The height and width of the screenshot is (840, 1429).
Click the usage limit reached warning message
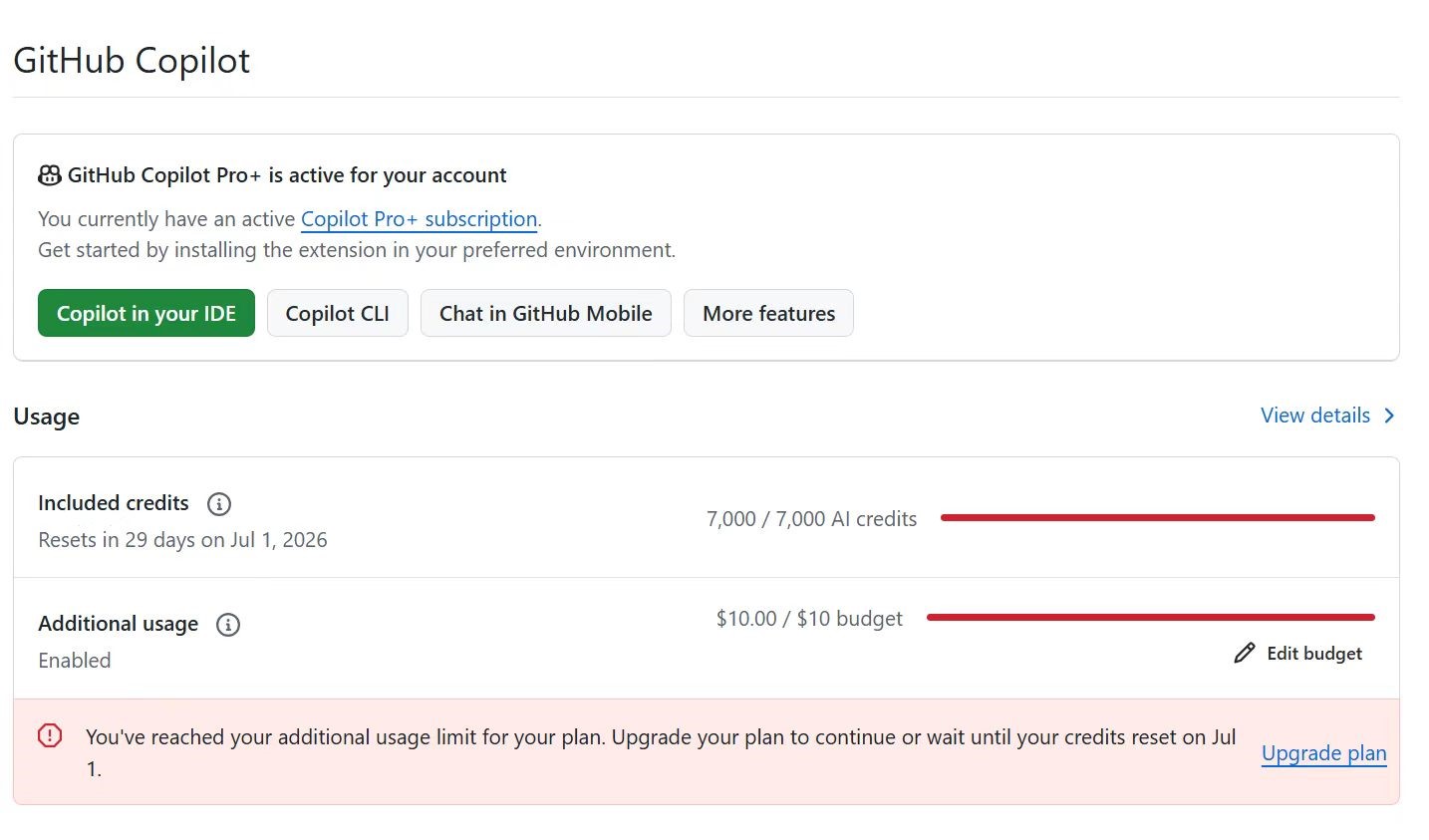[x=661, y=752]
